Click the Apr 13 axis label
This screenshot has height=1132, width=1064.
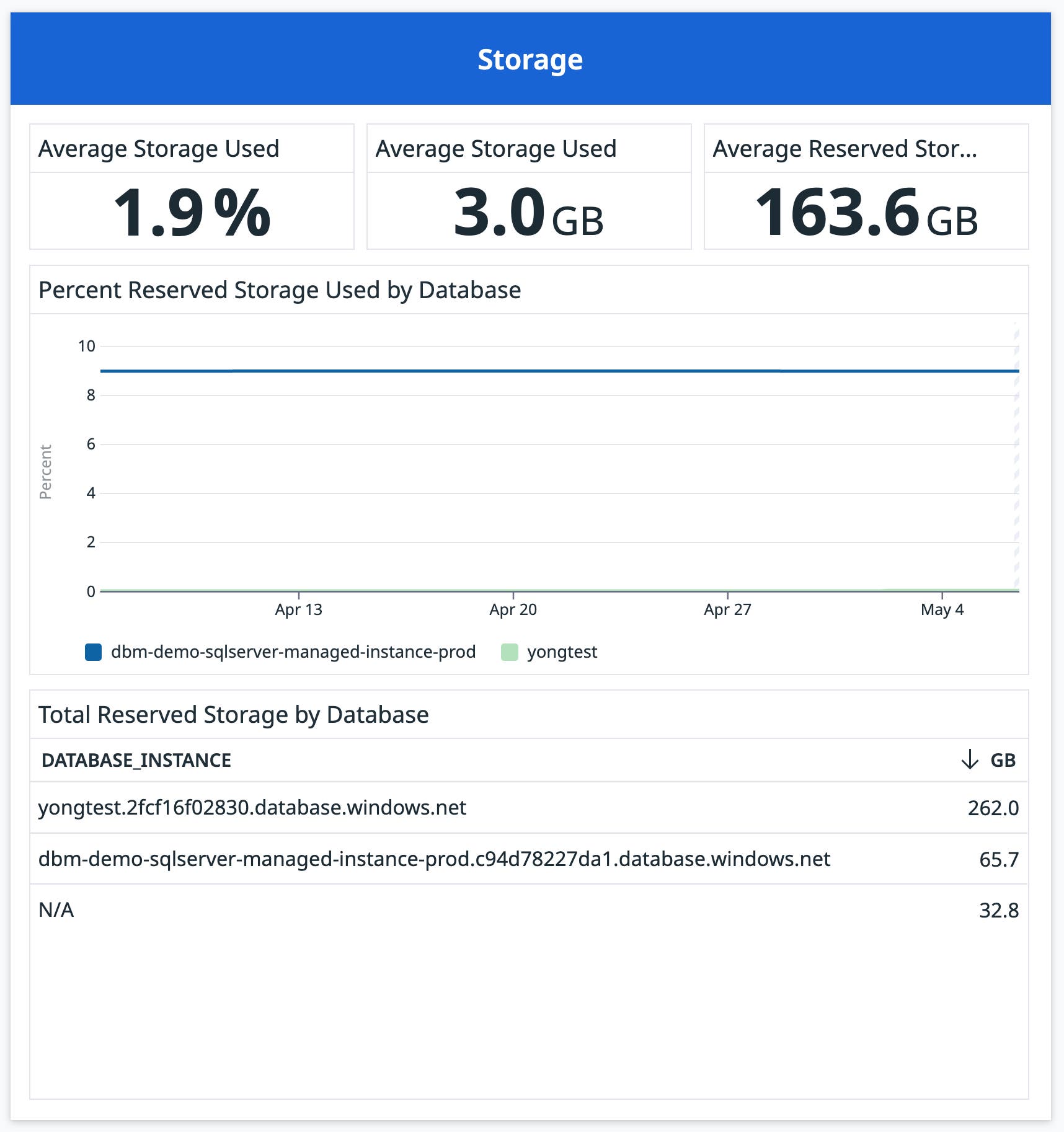click(x=298, y=609)
